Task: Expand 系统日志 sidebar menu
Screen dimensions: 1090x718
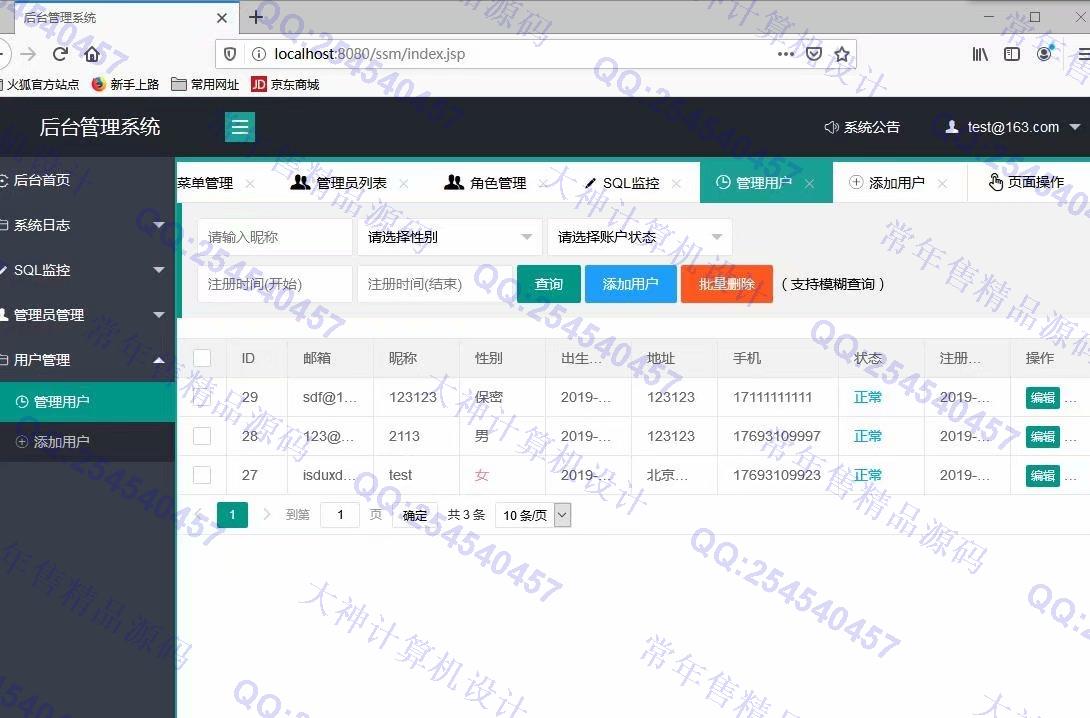Action: pos(87,225)
